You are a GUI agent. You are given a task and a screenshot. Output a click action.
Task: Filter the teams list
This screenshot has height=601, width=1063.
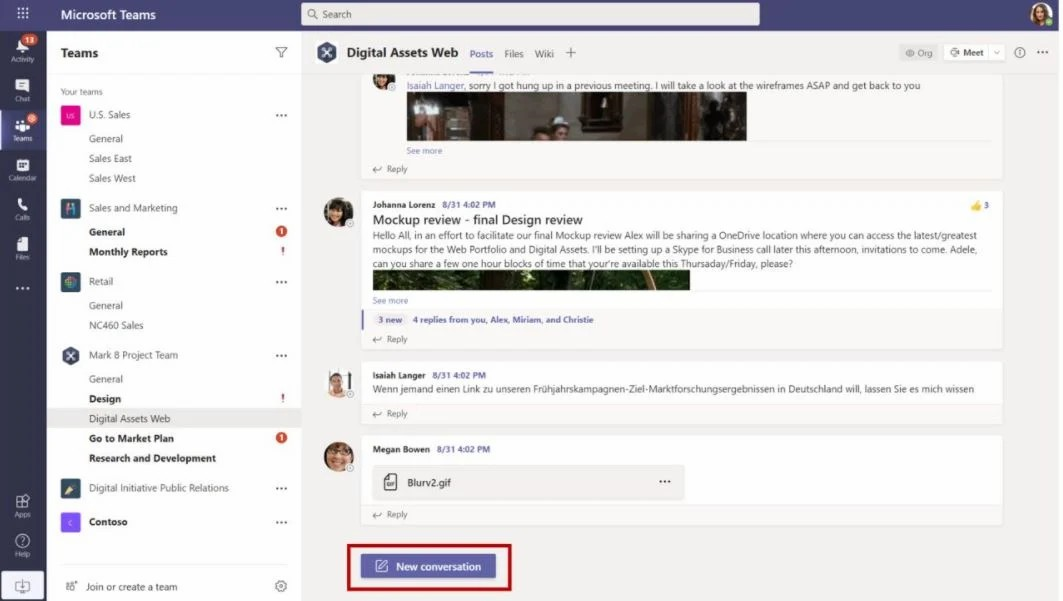[x=281, y=53]
